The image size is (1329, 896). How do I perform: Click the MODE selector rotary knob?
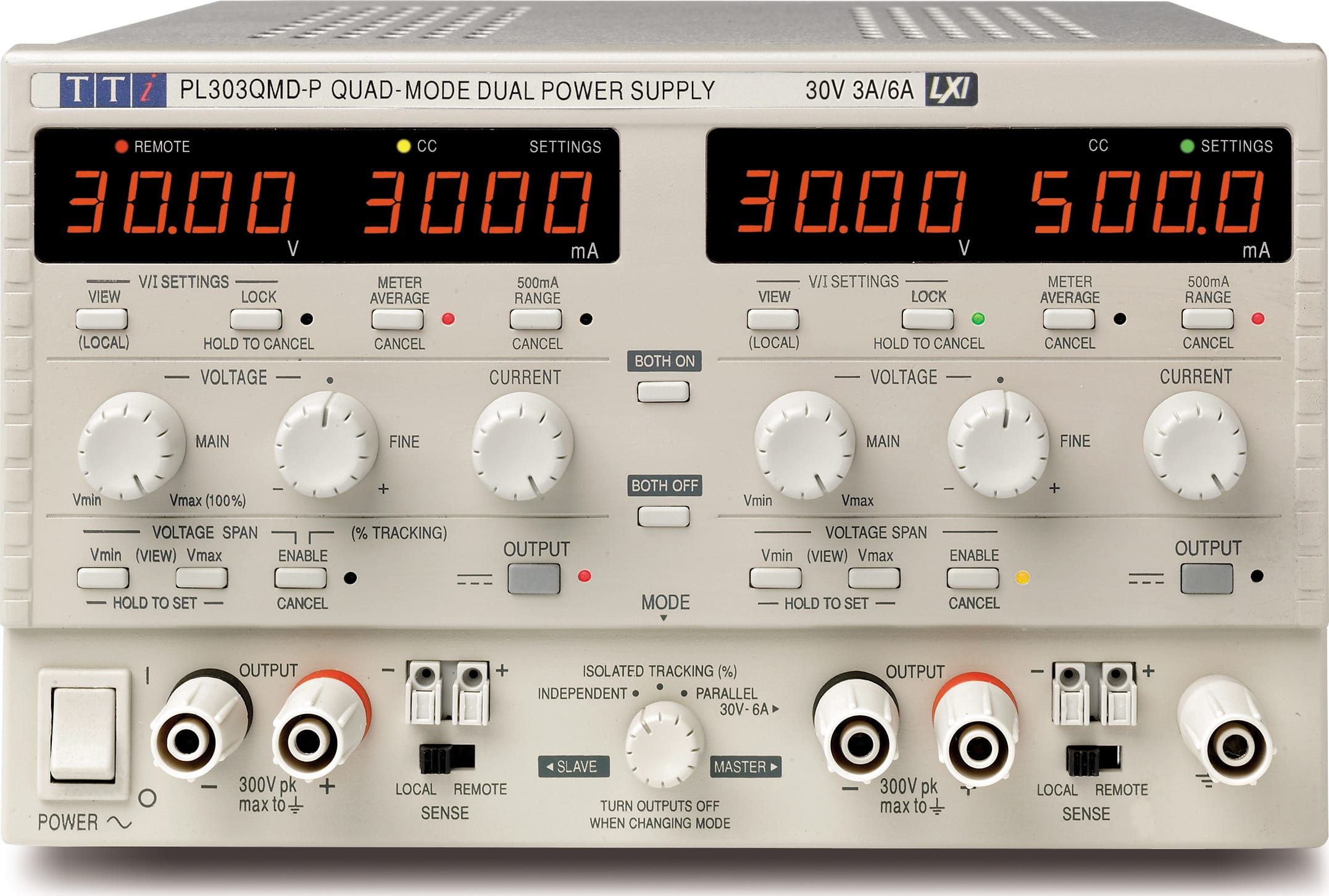(x=664, y=745)
